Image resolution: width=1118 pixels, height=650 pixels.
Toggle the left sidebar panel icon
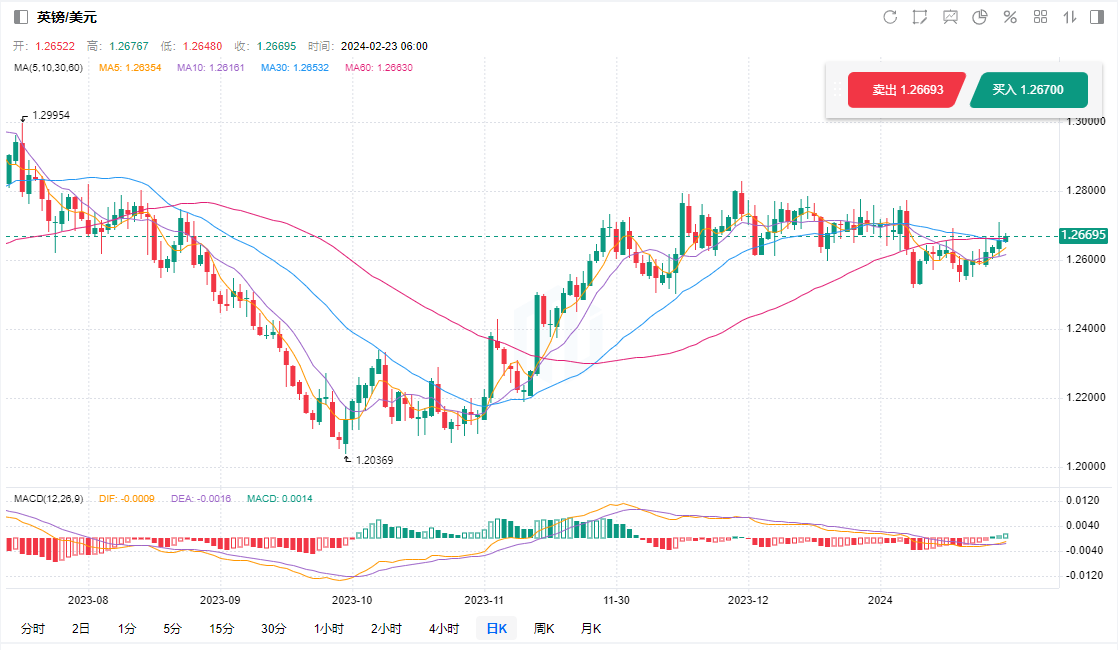[21, 17]
